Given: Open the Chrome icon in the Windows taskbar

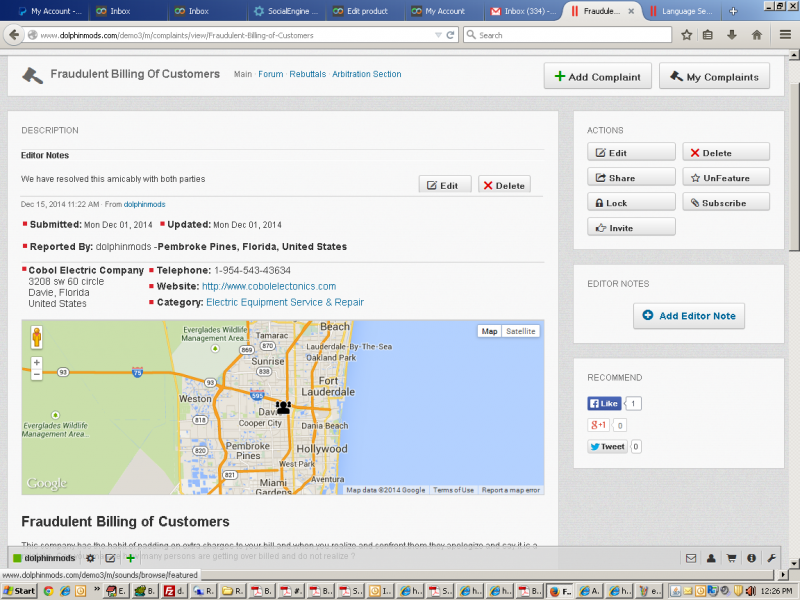Looking at the screenshot, I should [48, 591].
